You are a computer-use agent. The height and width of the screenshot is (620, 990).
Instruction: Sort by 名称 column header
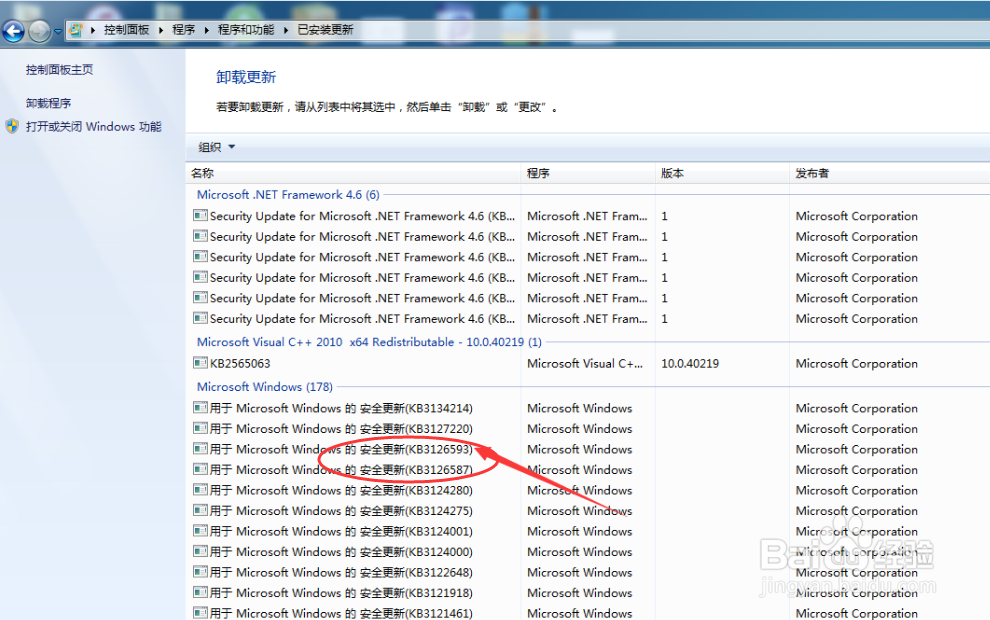202,173
